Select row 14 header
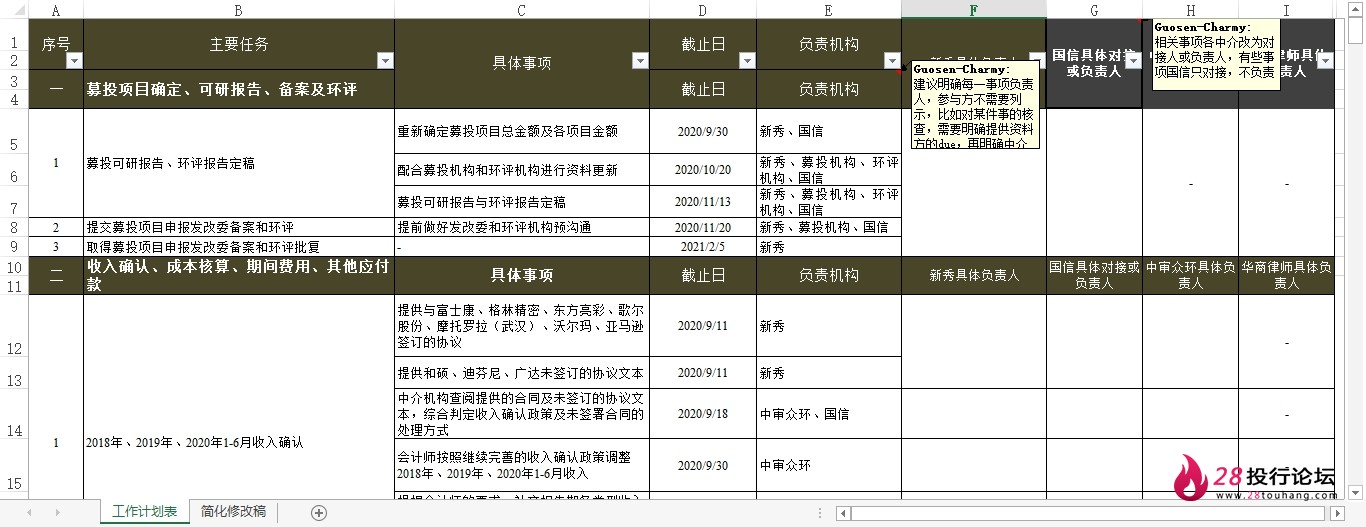The height and width of the screenshot is (527, 1366). 14,413
